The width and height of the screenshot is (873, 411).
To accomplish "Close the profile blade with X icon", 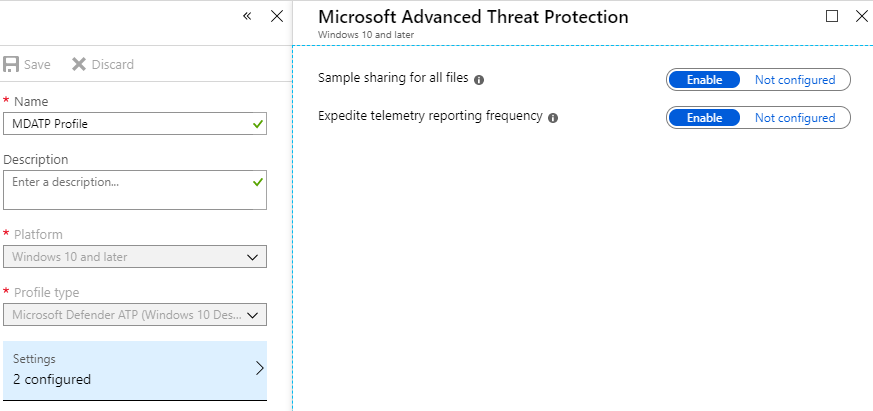I will pos(277,17).
